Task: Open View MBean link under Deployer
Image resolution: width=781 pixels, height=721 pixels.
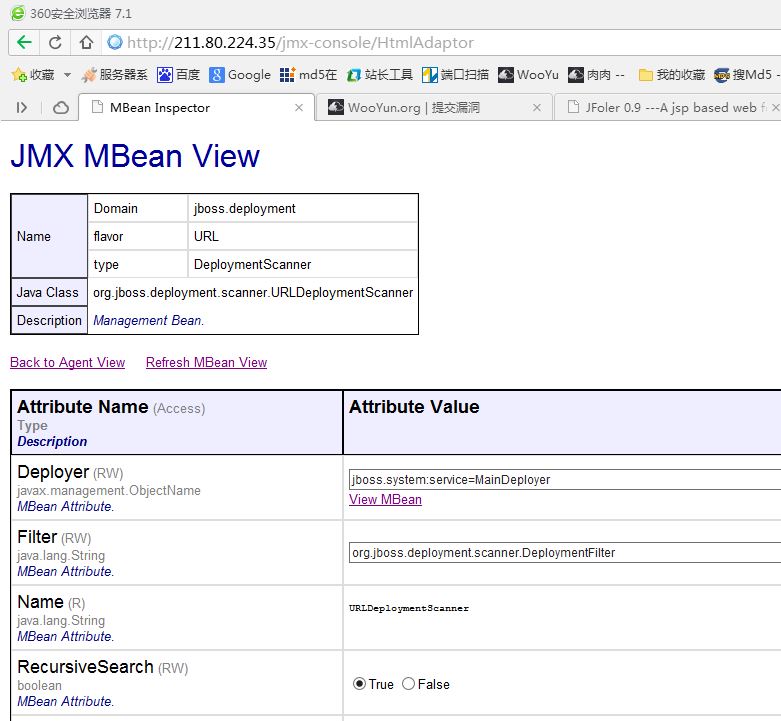Action: click(386, 499)
